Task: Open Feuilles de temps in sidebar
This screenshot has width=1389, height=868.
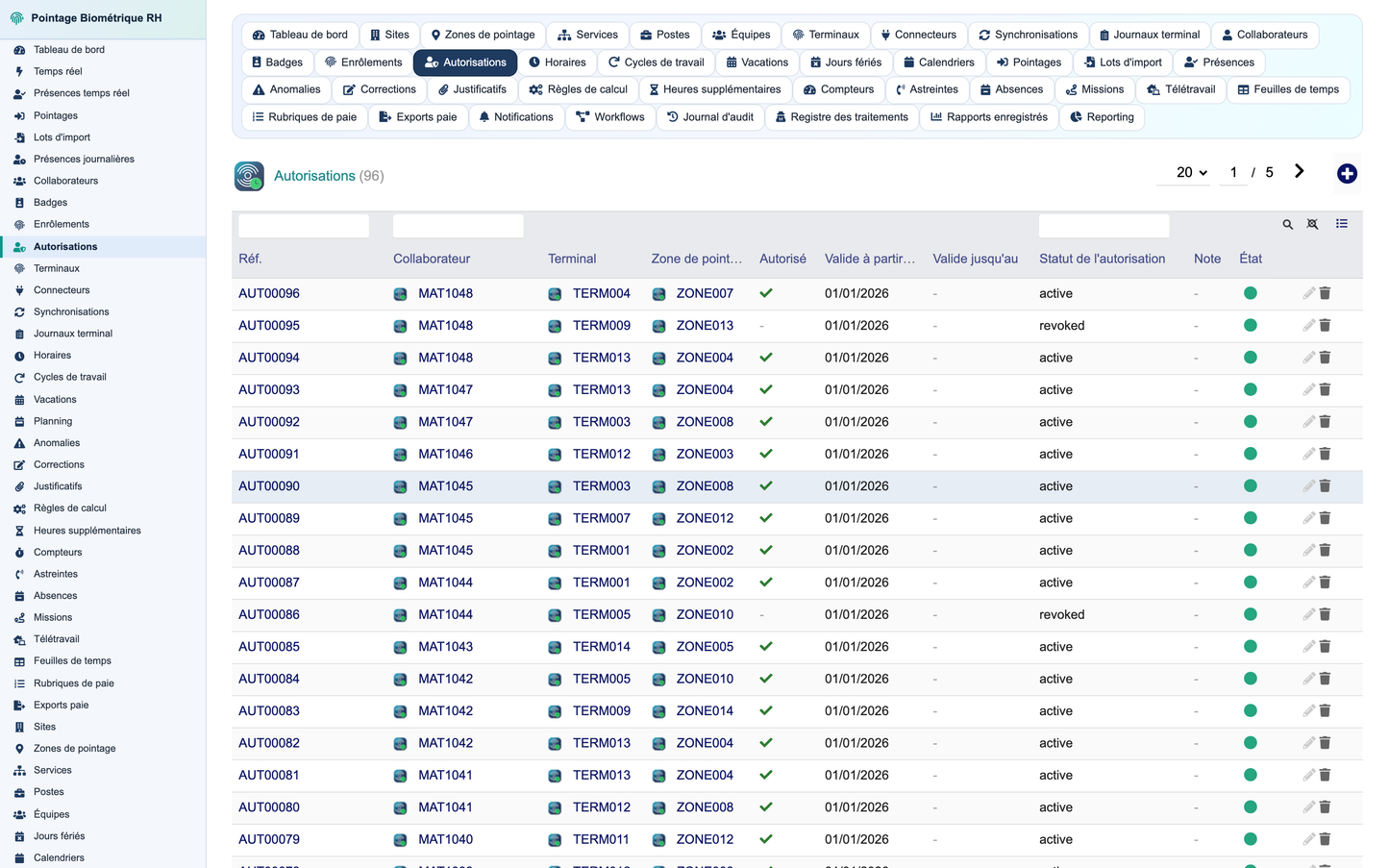Action: point(72,660)
